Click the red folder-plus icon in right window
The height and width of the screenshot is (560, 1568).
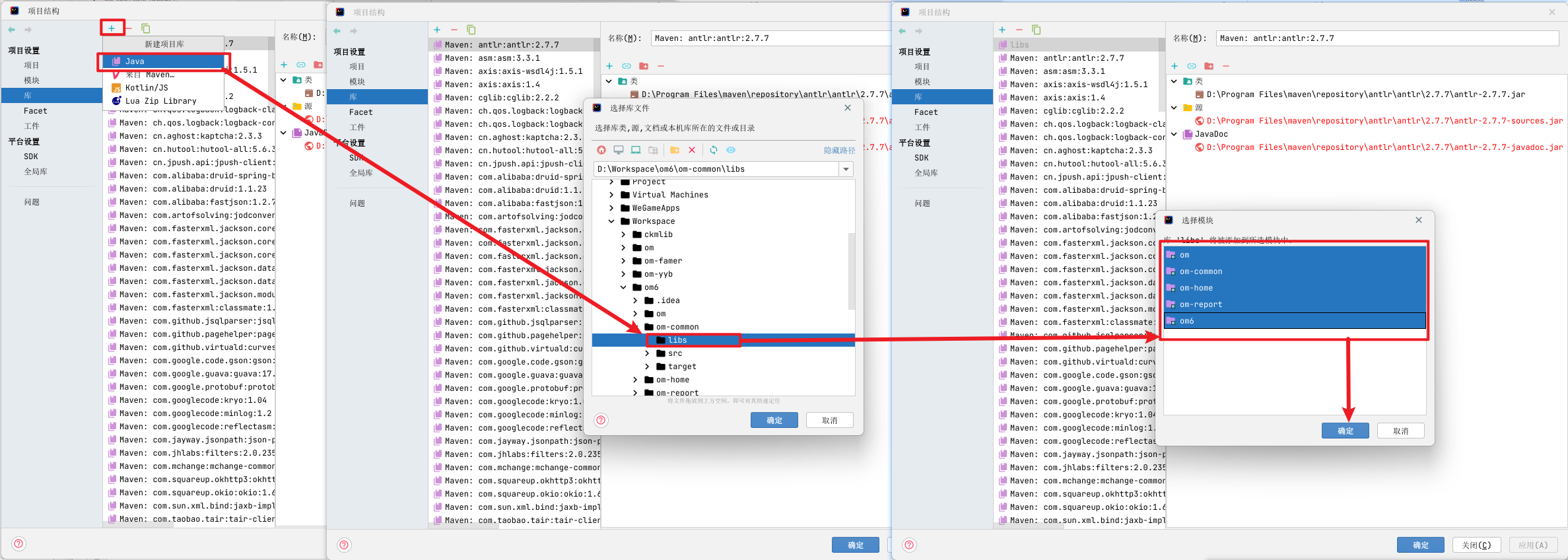click(x=1209, y=66)
